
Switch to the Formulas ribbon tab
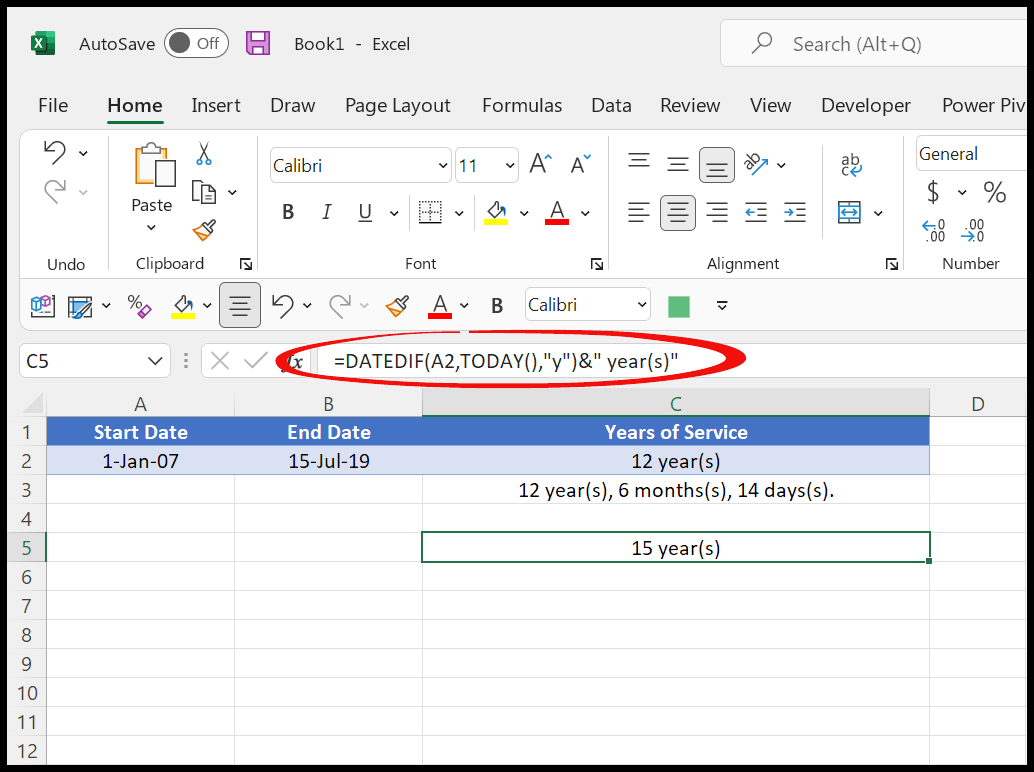coord(521,105)
